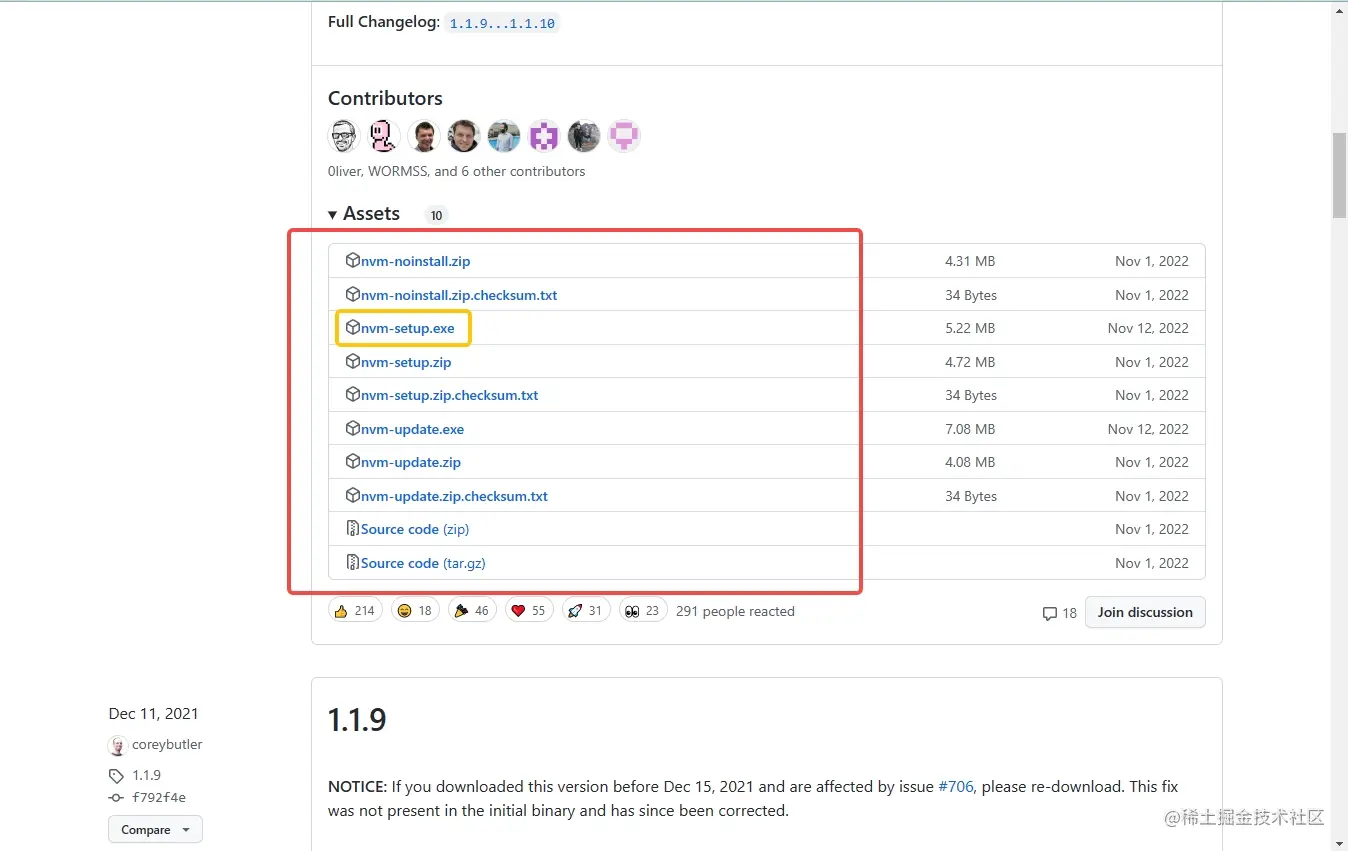
Task: Open first contributor avatar with glasses
Action: (x=344, y=136)
